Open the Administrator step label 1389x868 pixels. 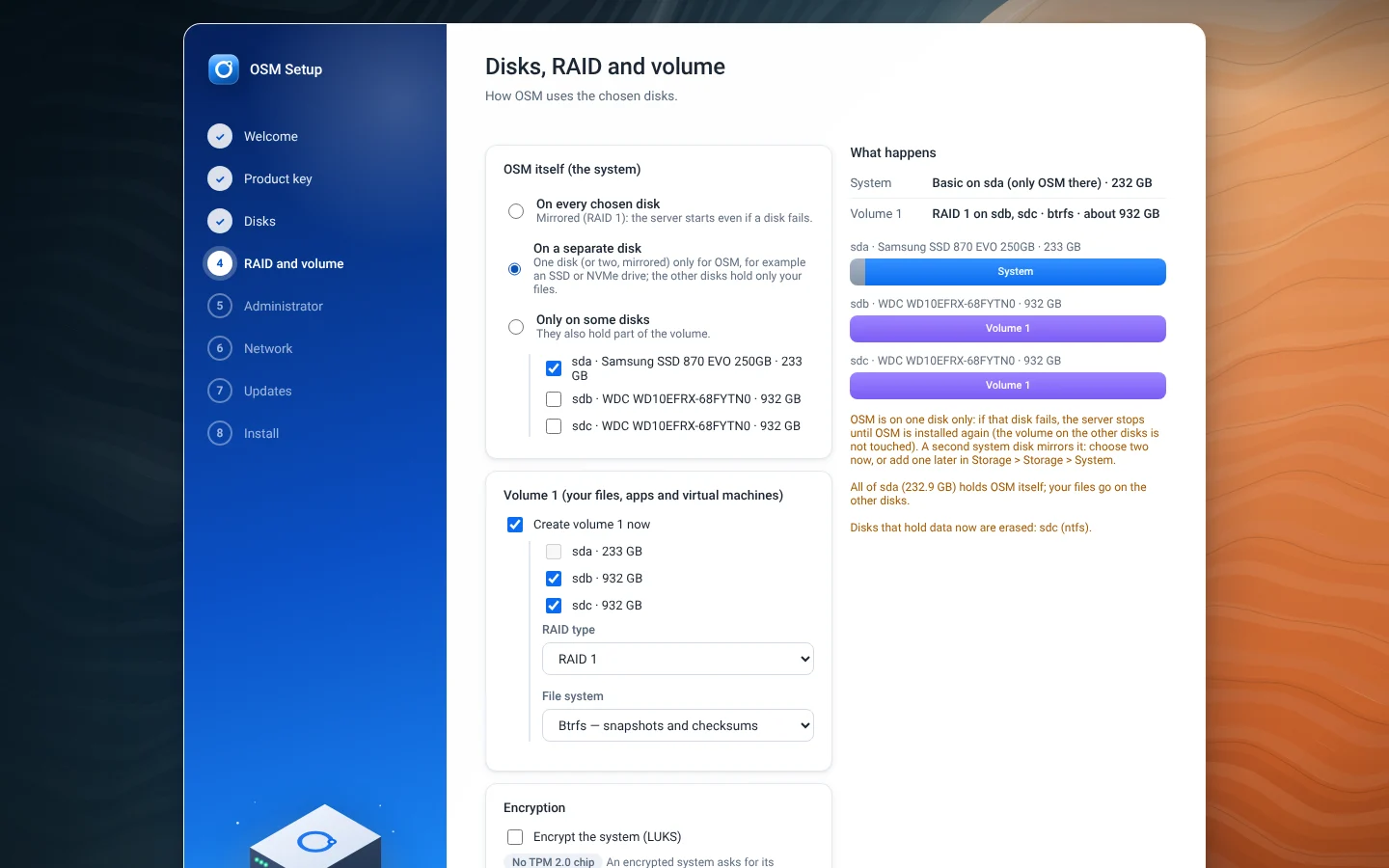point(284,306)
